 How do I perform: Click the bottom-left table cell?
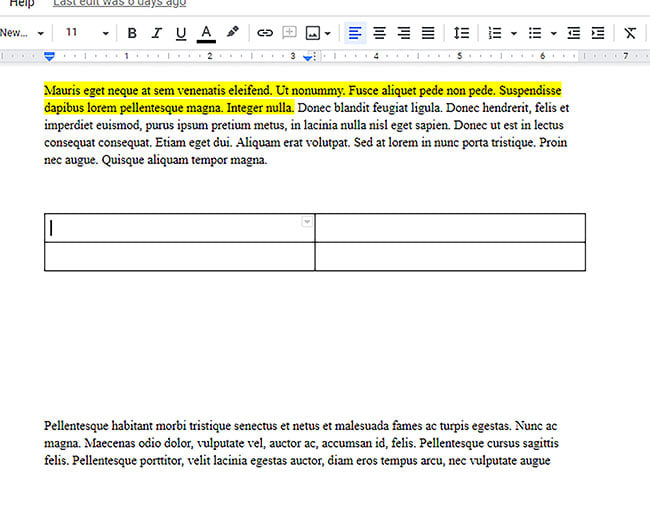point(179,257)
